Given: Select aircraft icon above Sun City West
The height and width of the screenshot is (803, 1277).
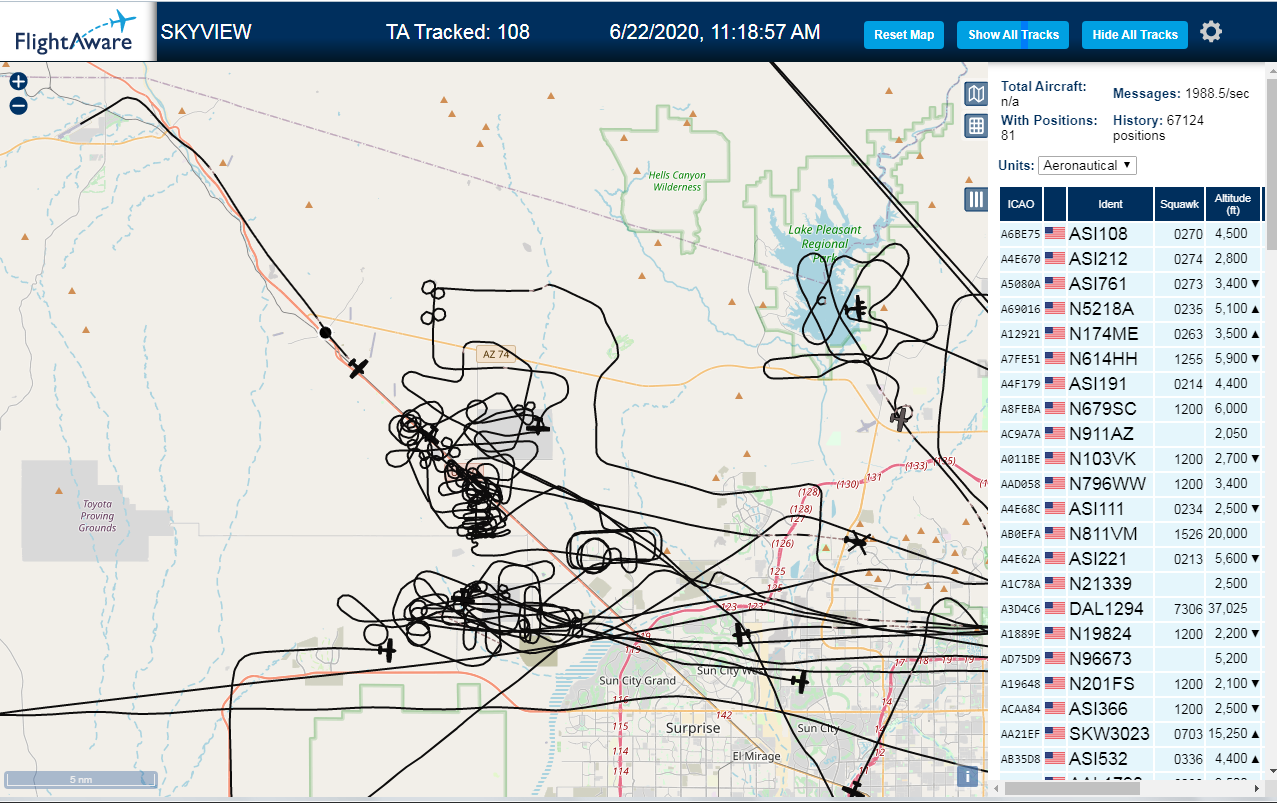Looking at the screenshot, I should 741,633.
